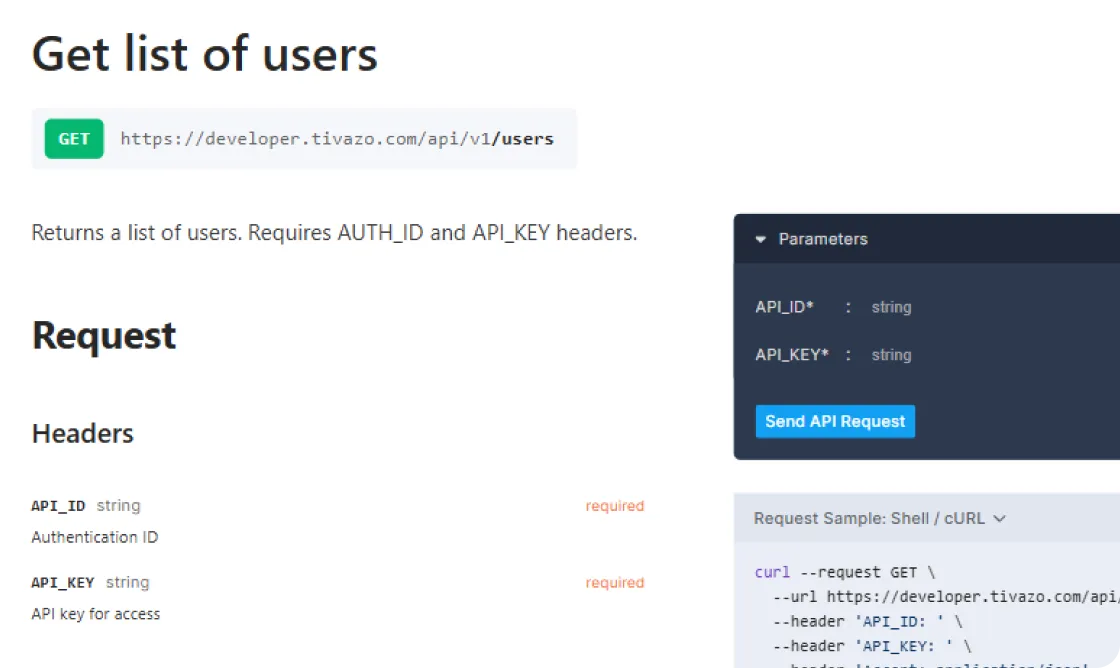Select the API_ID* parameter label
Viewport: 1120px width, 668px height.
[782, 307]
